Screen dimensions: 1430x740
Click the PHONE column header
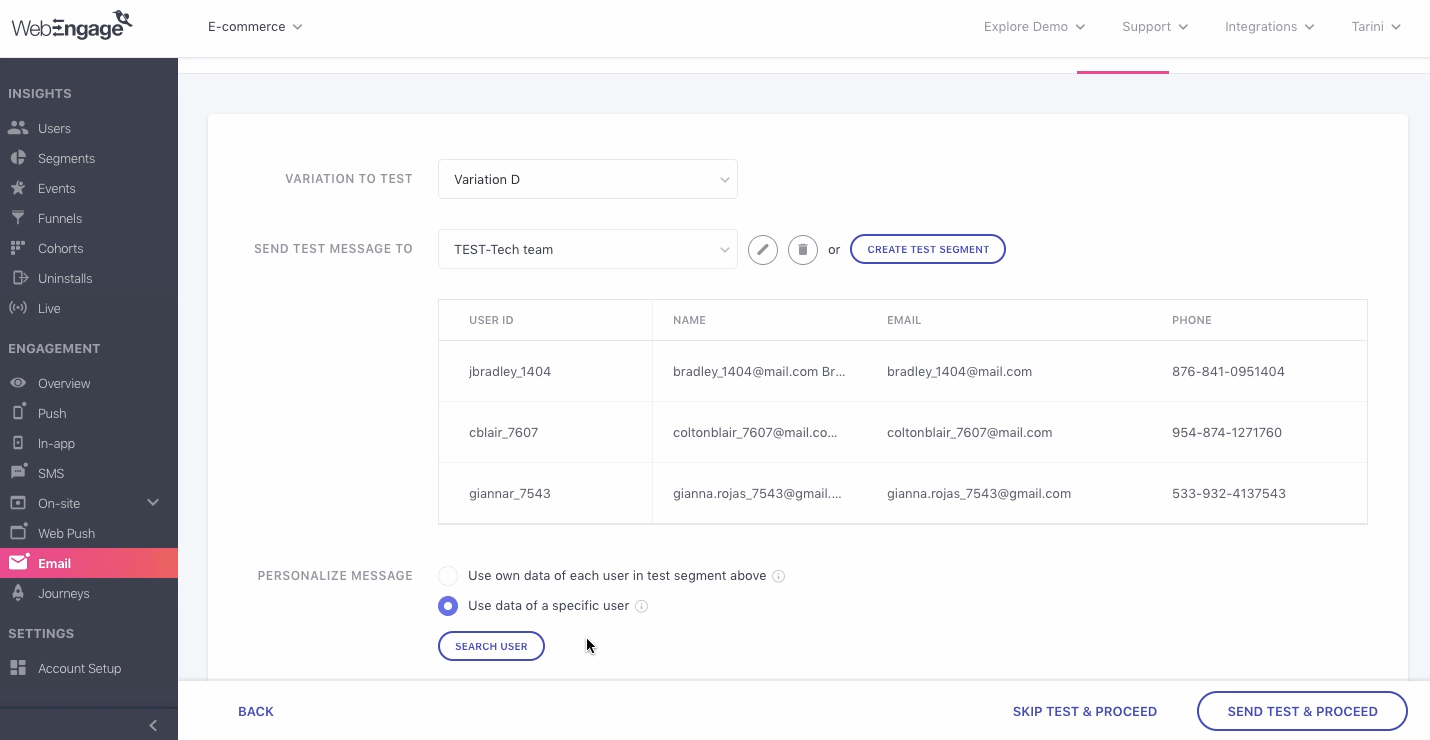1192,321
